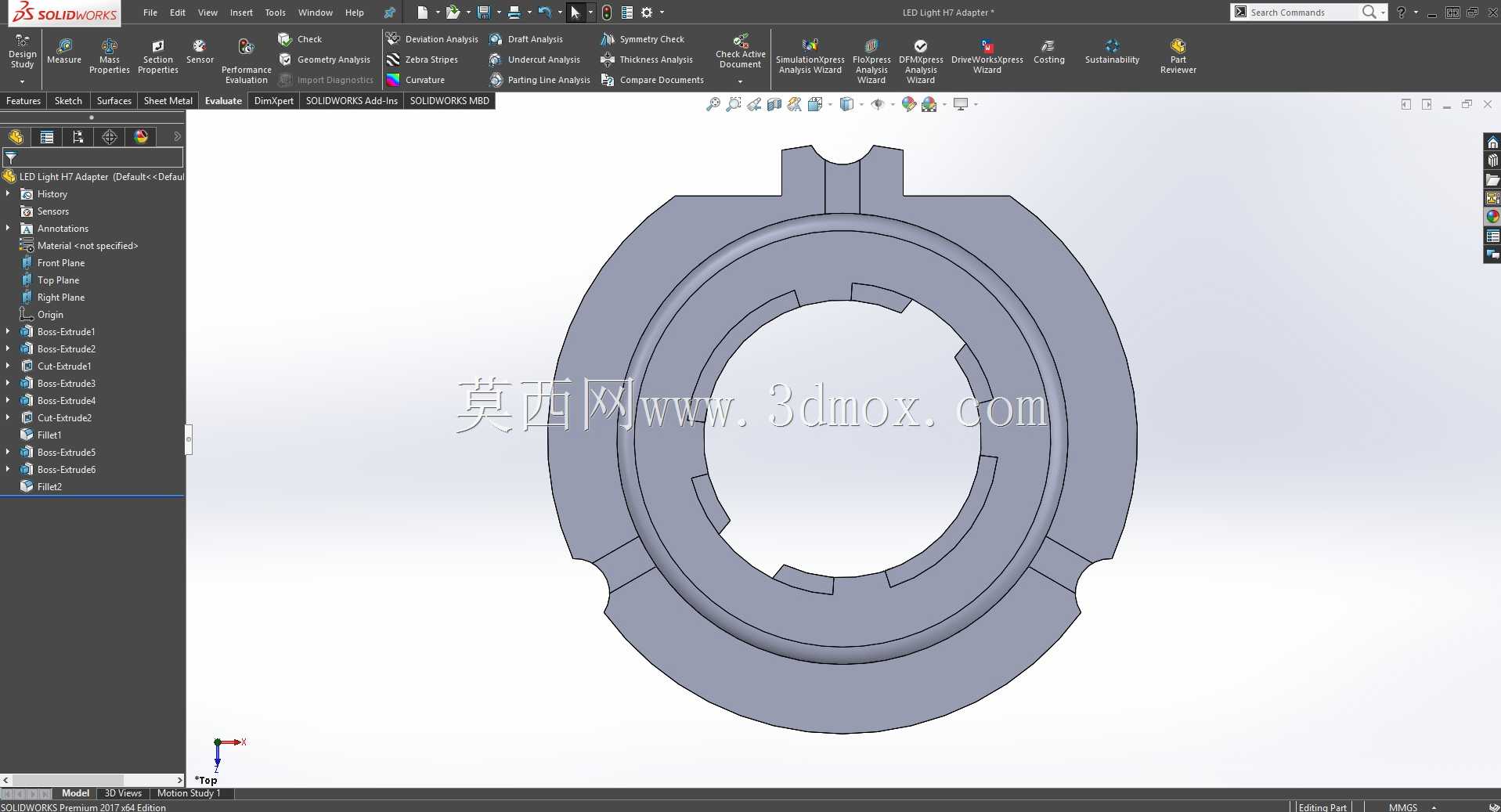Open the Tools menu
The height and width of the screenshot is (812, 1501).
point(275,13)
